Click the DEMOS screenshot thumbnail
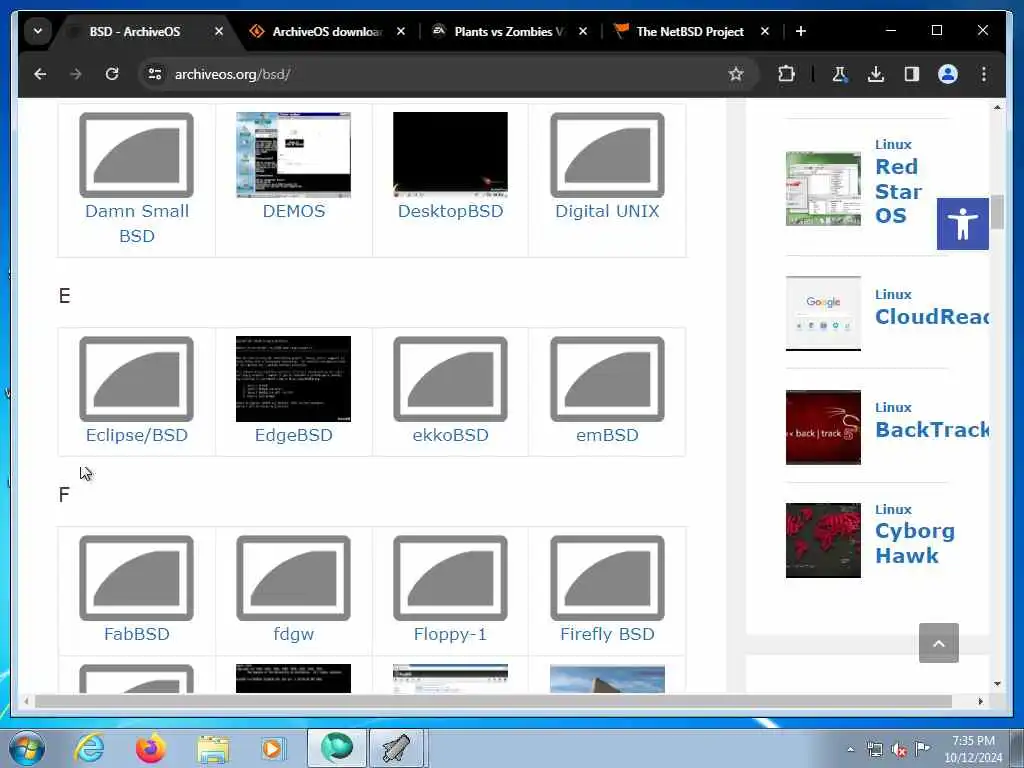The width and height of the screenshot is (1024, 768). pos(293,155)
